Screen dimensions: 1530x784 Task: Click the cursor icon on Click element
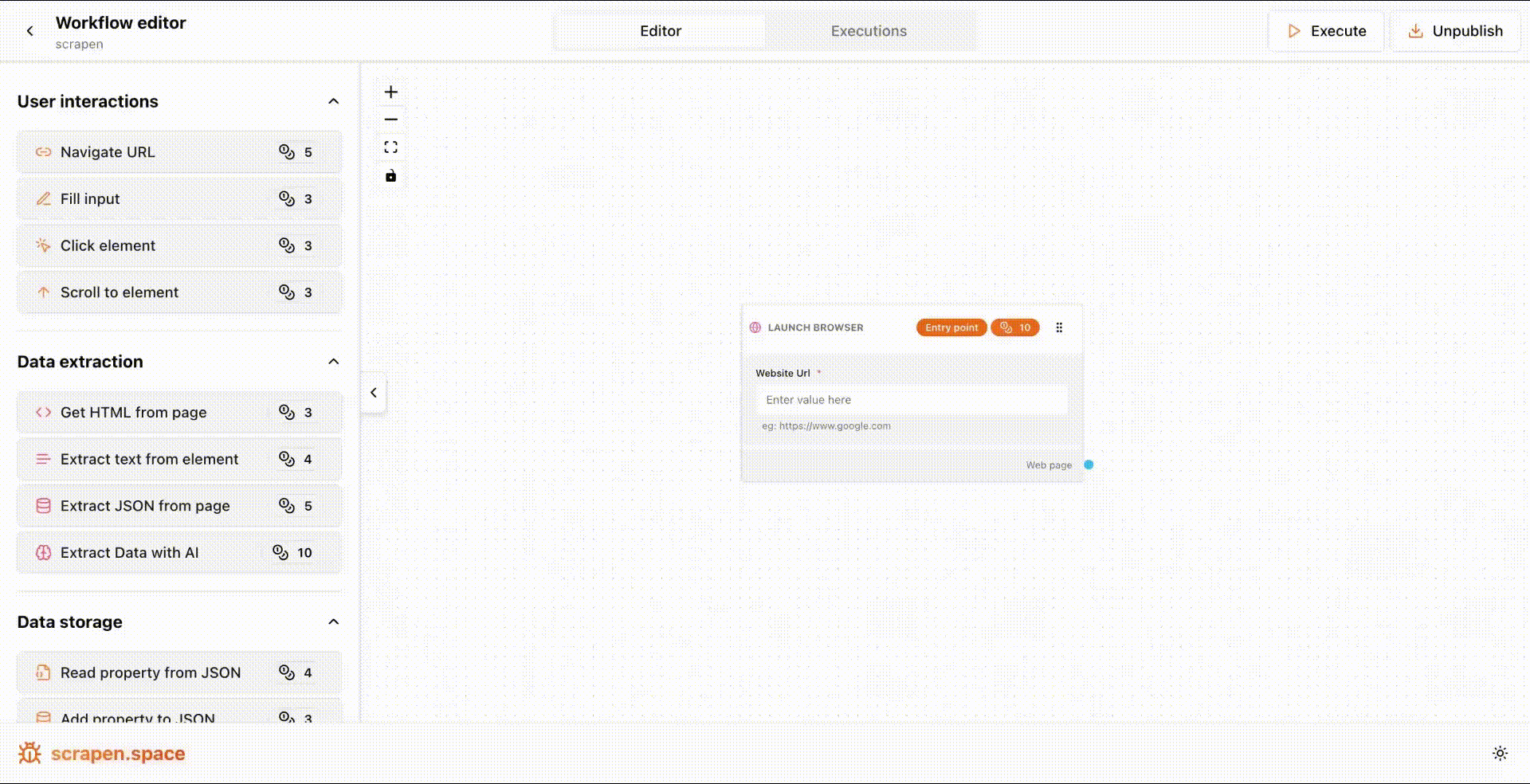tap(44, 245)
